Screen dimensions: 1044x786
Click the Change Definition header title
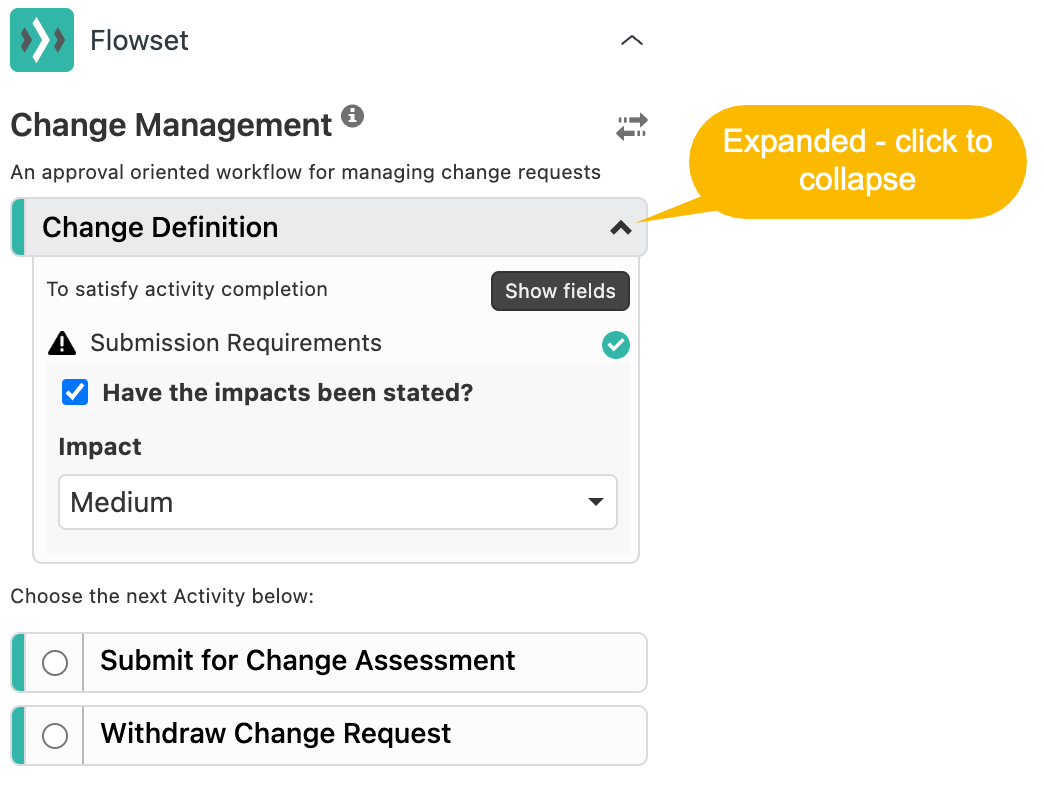(x=160, y=228)
